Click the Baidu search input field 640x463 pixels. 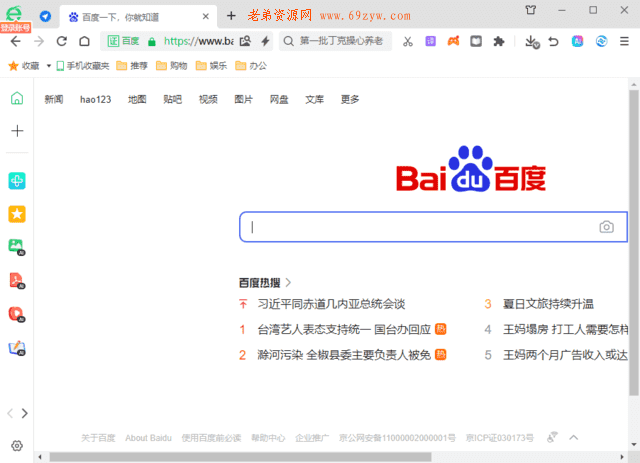pyautogui.click(x=420, y=227)
